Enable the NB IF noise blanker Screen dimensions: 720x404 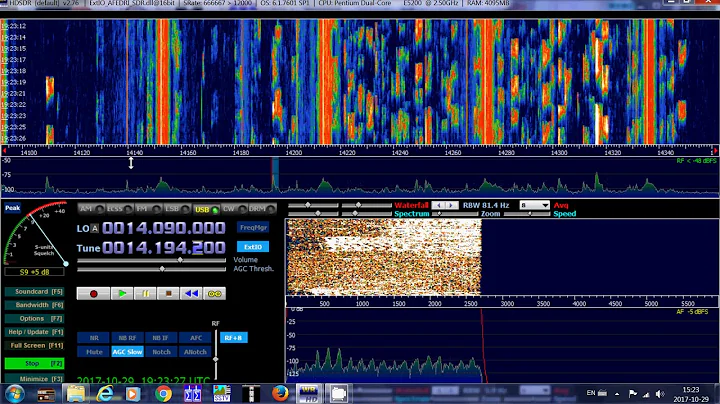coord(161,338)
